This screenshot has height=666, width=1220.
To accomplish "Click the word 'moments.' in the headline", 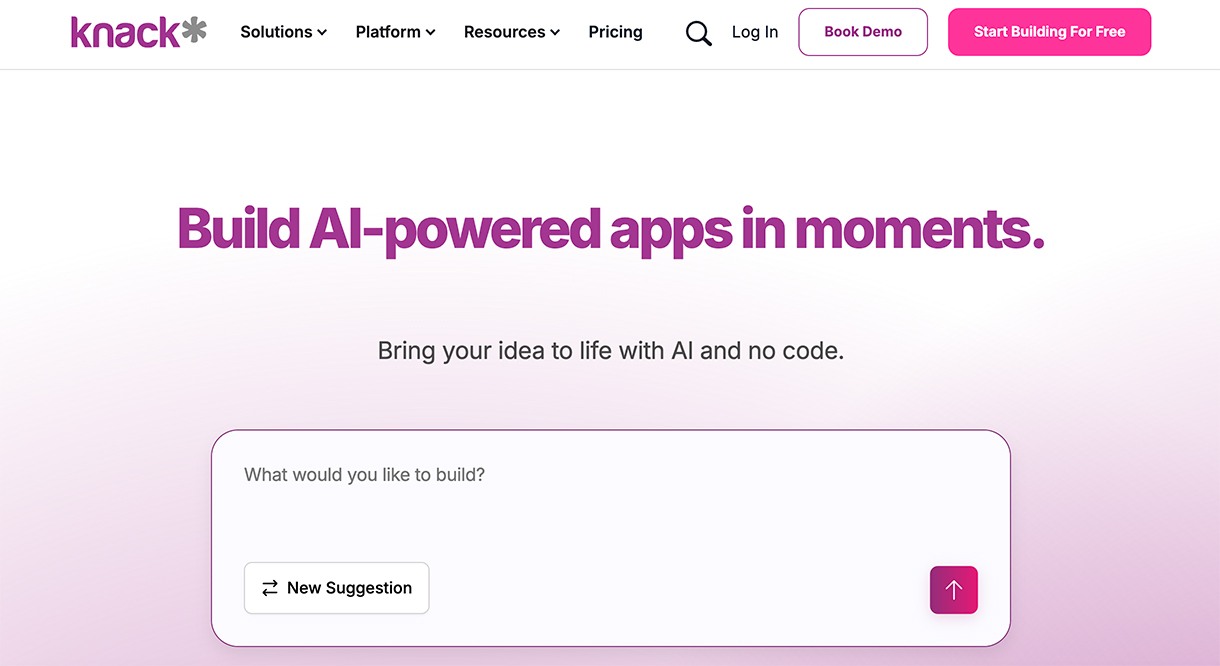I will pyautogui.click(x=919, y=229).
